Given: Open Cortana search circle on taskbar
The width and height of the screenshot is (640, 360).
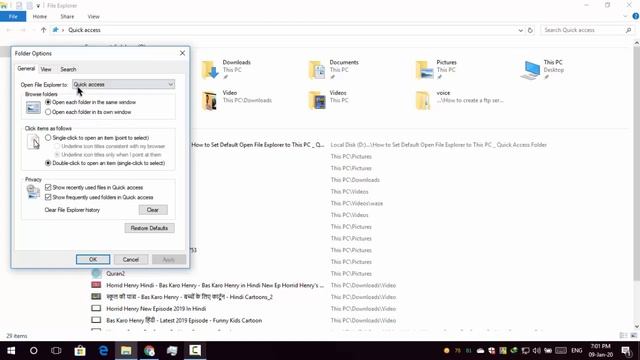Looking at the screenshot, I should click(x=33, y=351).
